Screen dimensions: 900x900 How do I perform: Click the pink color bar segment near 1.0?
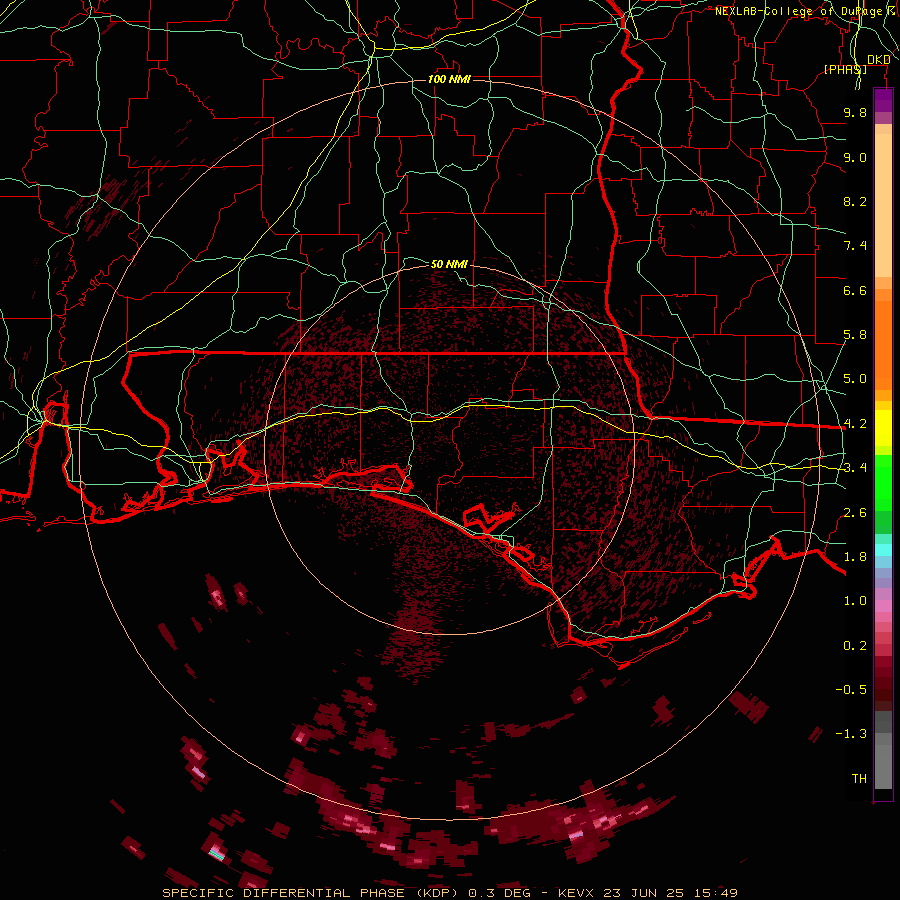(883, 606)
